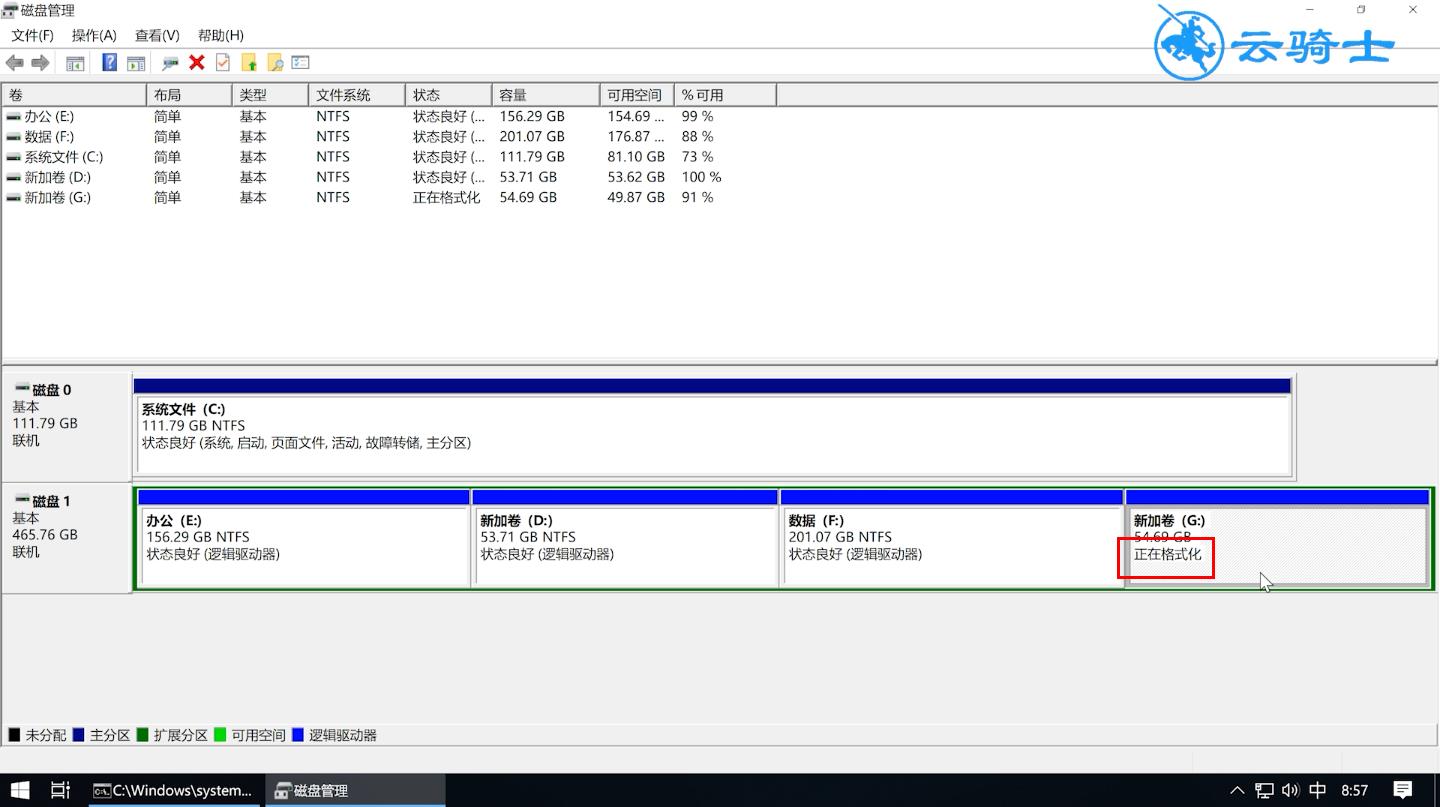Image resolution: width=1440 pixels, height=807 pixels.
Task: Expand hidden system tray icons chevron
Action: (1237, 790)
